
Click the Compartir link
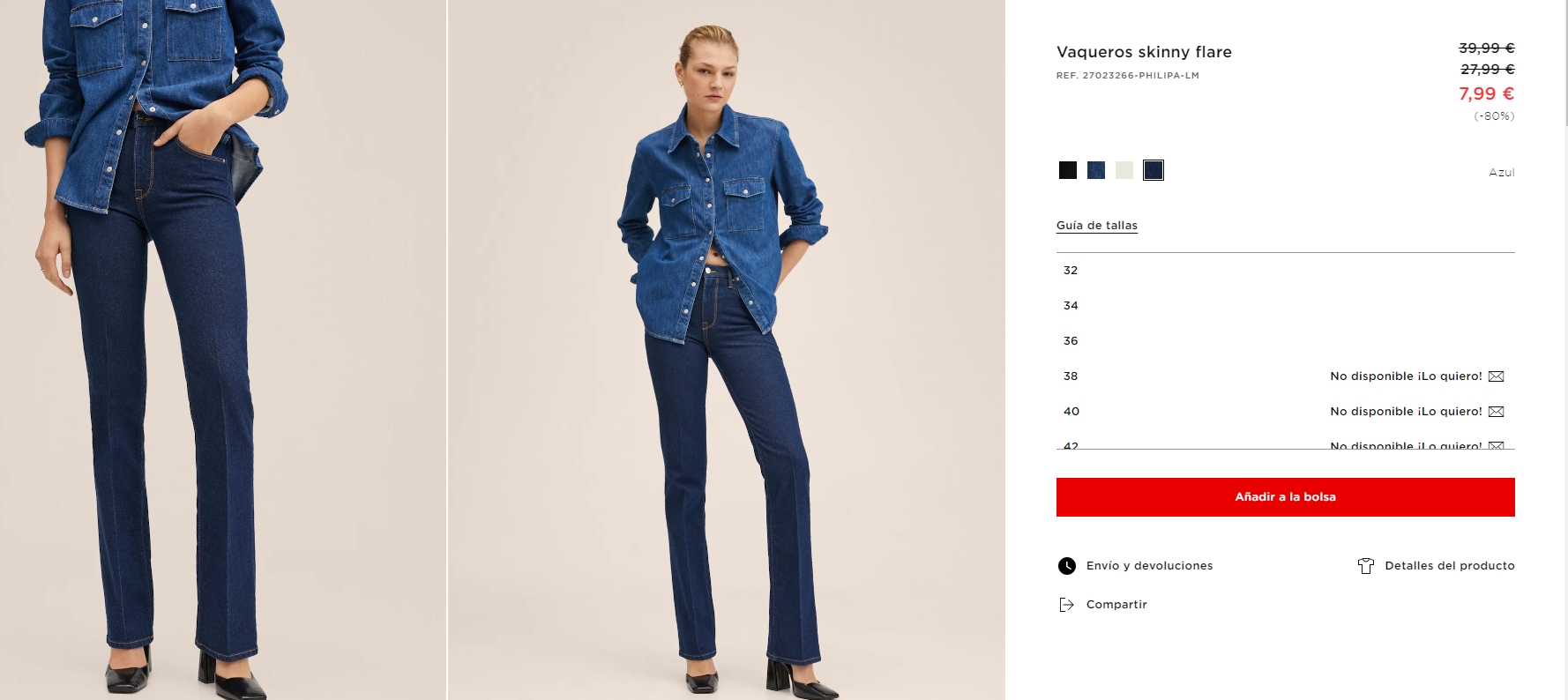click(1116, 605)
